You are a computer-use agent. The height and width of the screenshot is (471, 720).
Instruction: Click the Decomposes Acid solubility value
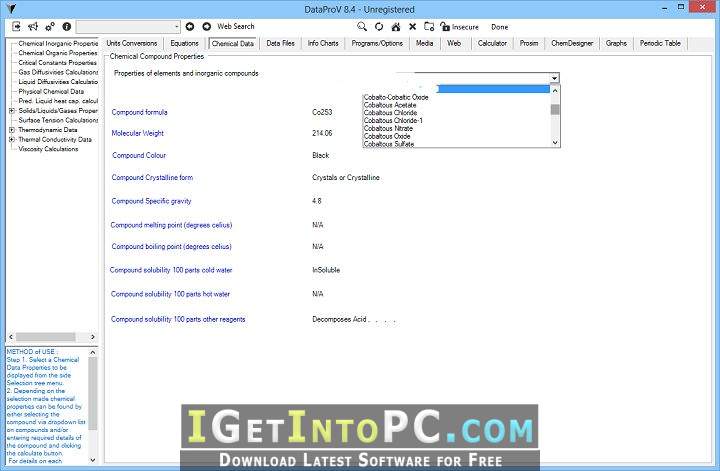click(x=341, y=319)
